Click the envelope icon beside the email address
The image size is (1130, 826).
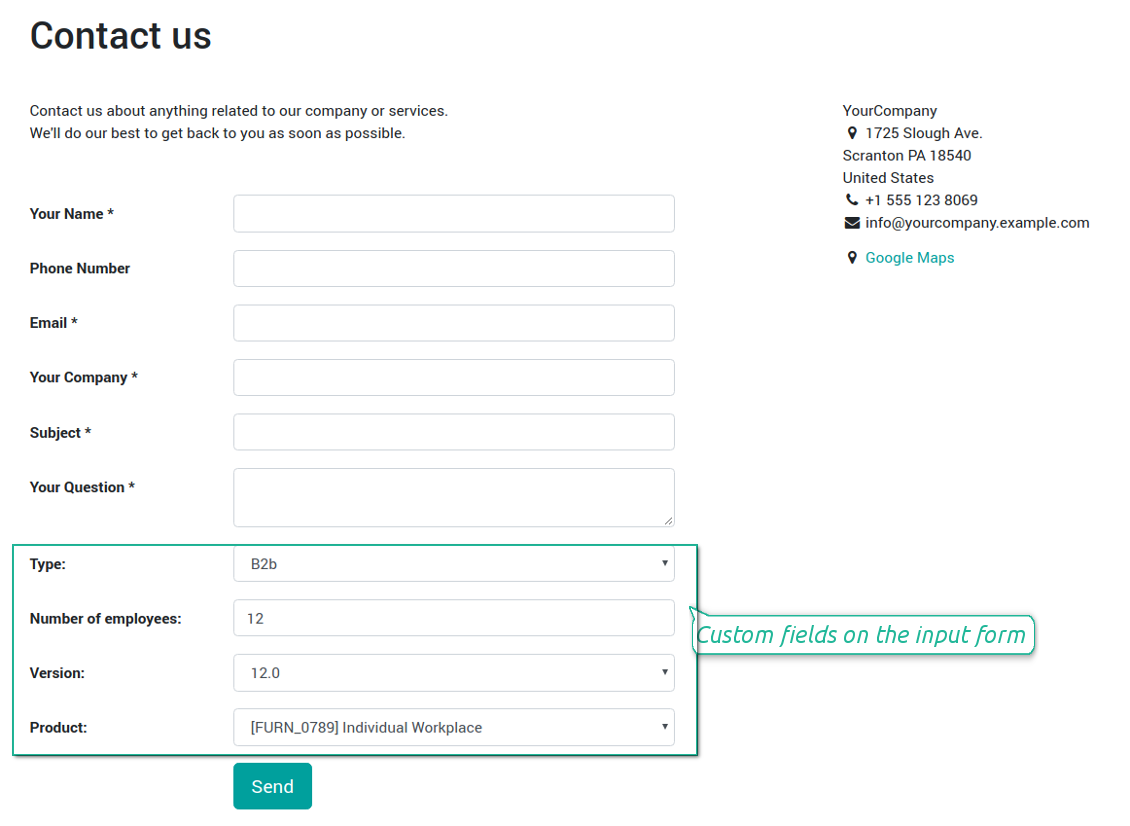[852, 223]
